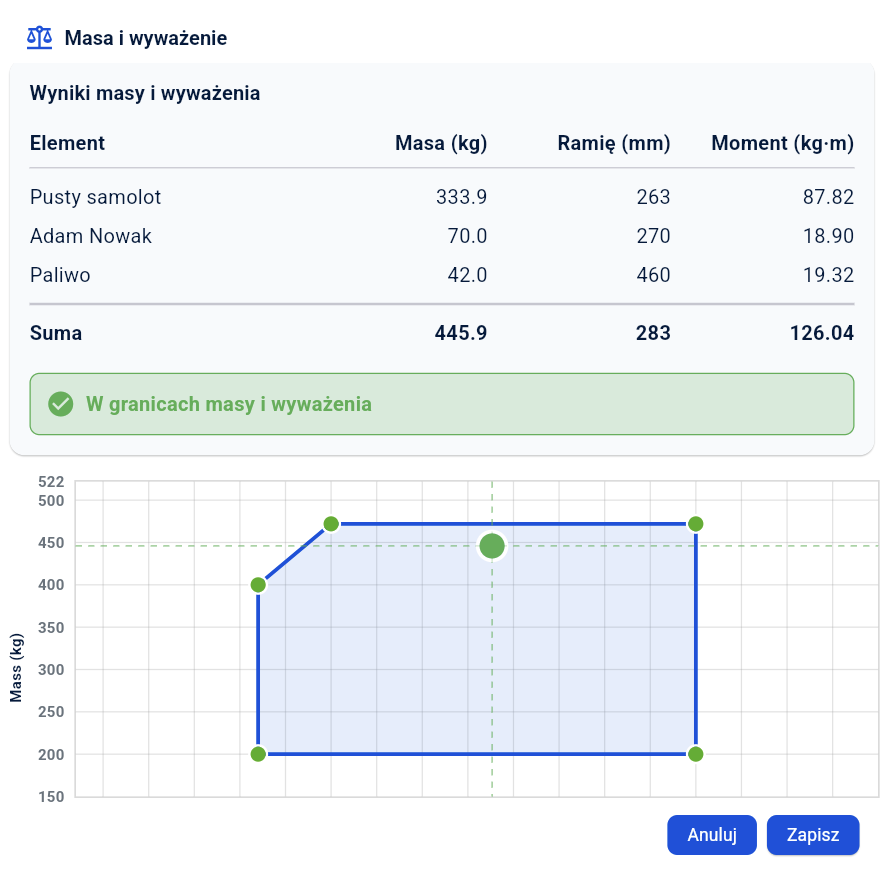This screenshot has width=886, height=879.
Task: Select the large current CG point on the chart
Action: click(x=492, y=546)
